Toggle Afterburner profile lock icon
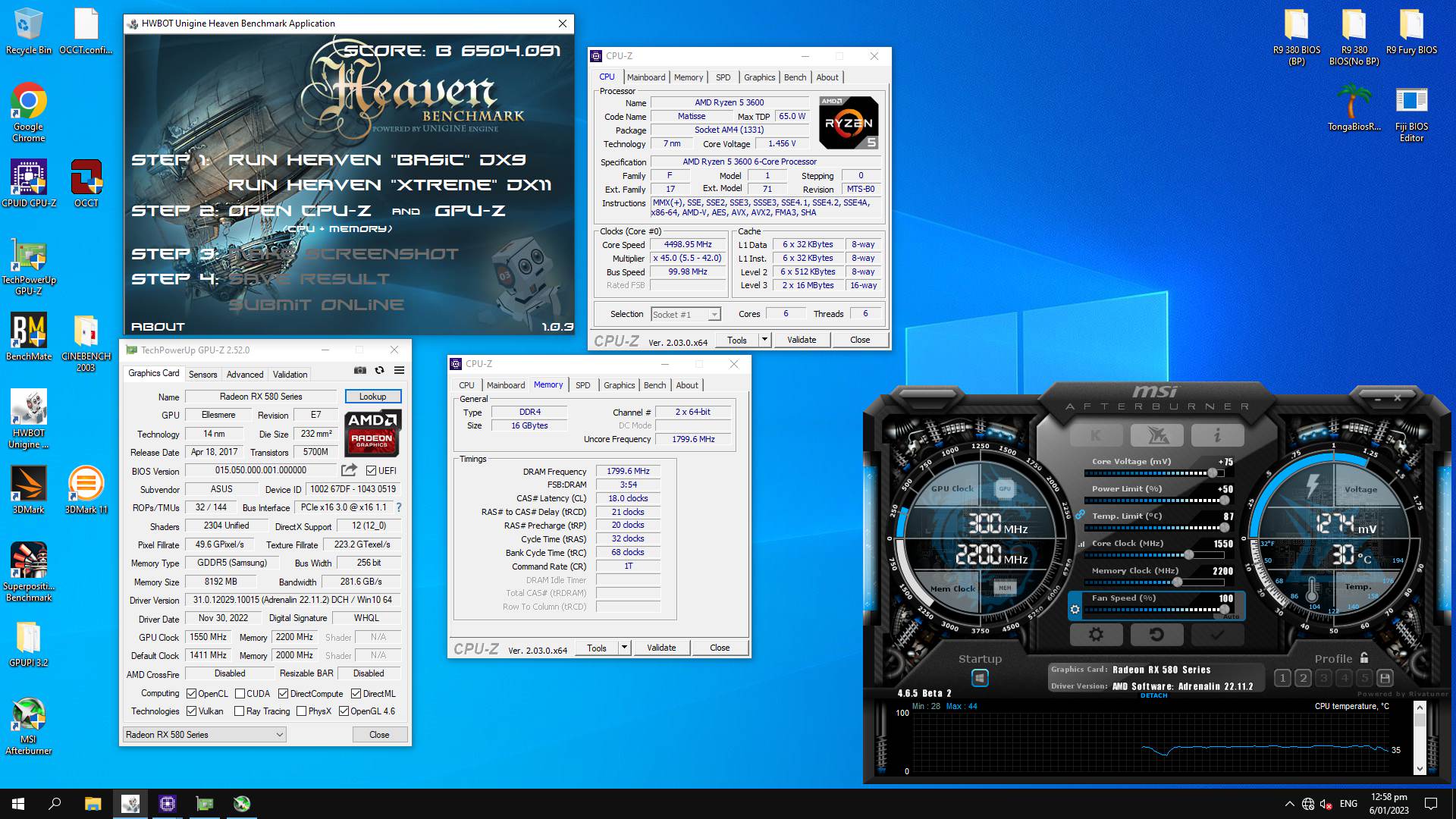The width and height of the screenshot is (1456, 819). (1364, 657)
